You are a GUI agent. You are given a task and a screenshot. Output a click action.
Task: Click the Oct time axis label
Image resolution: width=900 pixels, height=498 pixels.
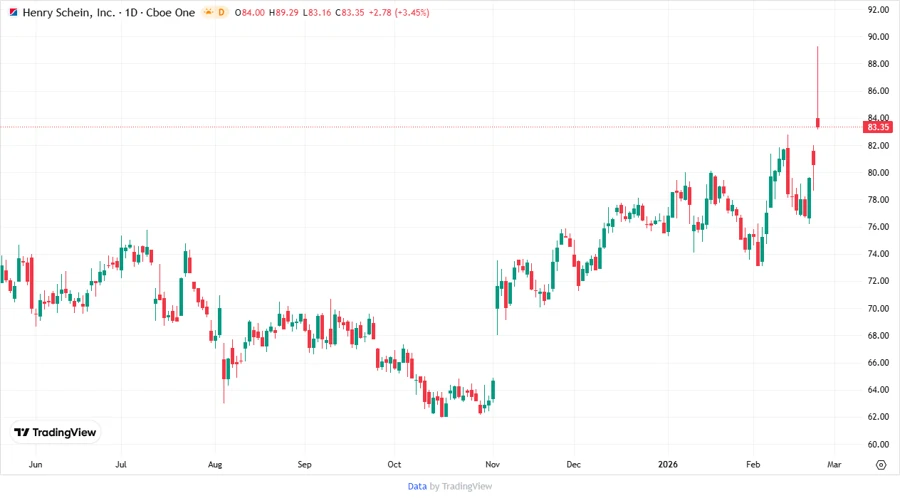click(394, 464)
